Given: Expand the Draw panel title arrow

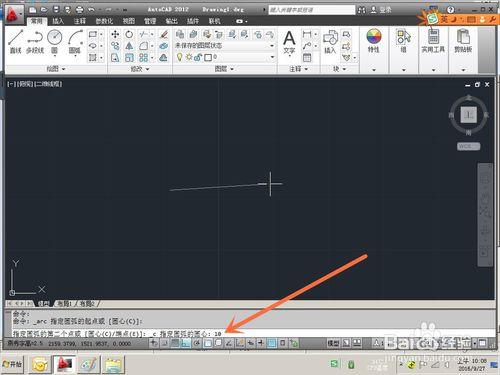Looking at the screenshot, I should pos(64,69).
